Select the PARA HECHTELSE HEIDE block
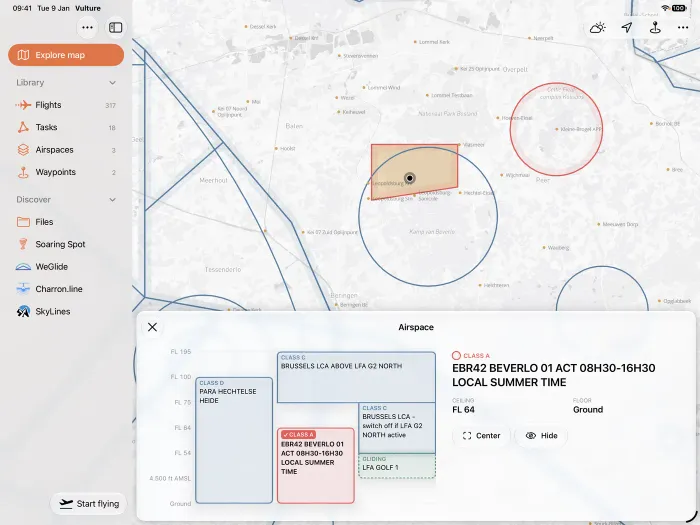The height and width of the screenshot is (525, 700). point(234,441)
